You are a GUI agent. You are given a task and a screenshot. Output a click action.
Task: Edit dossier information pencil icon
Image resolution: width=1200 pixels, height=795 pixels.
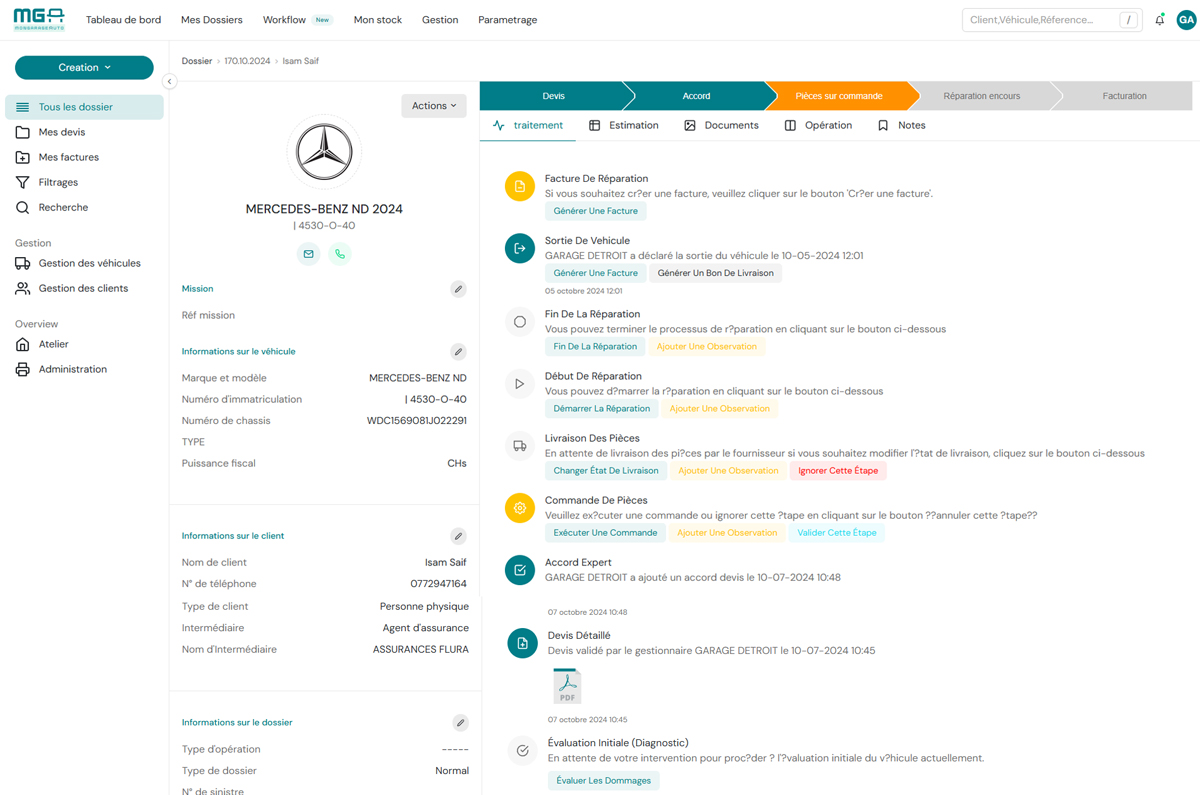(x=460, y=723)
